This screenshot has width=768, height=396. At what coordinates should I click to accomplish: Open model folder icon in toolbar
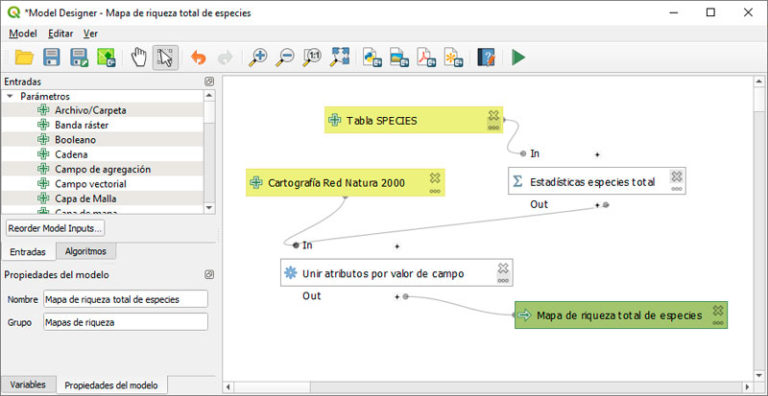[24, 58]
